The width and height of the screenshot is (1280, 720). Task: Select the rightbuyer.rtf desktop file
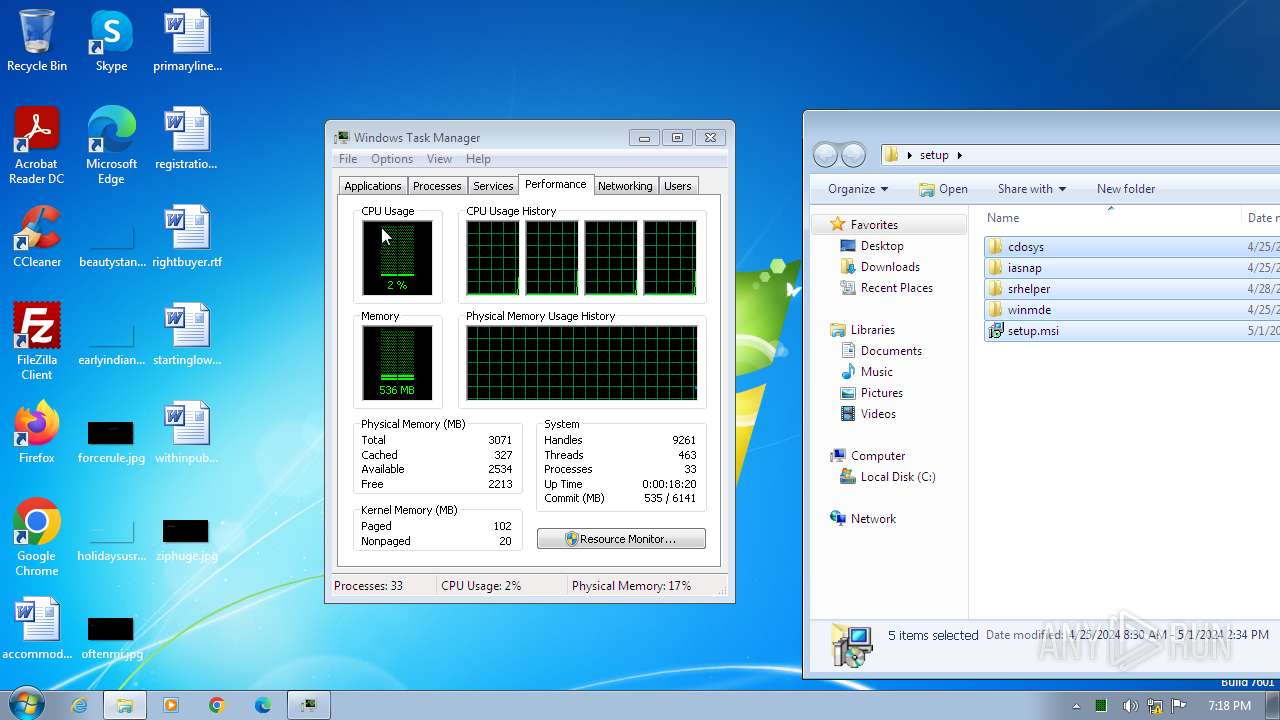coord(187,238)
